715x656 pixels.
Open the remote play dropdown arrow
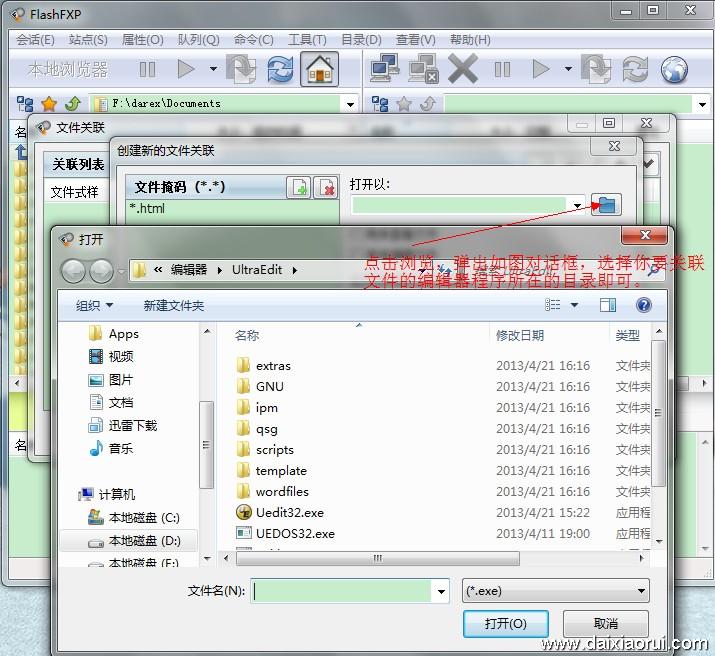[x=568, y=69]
